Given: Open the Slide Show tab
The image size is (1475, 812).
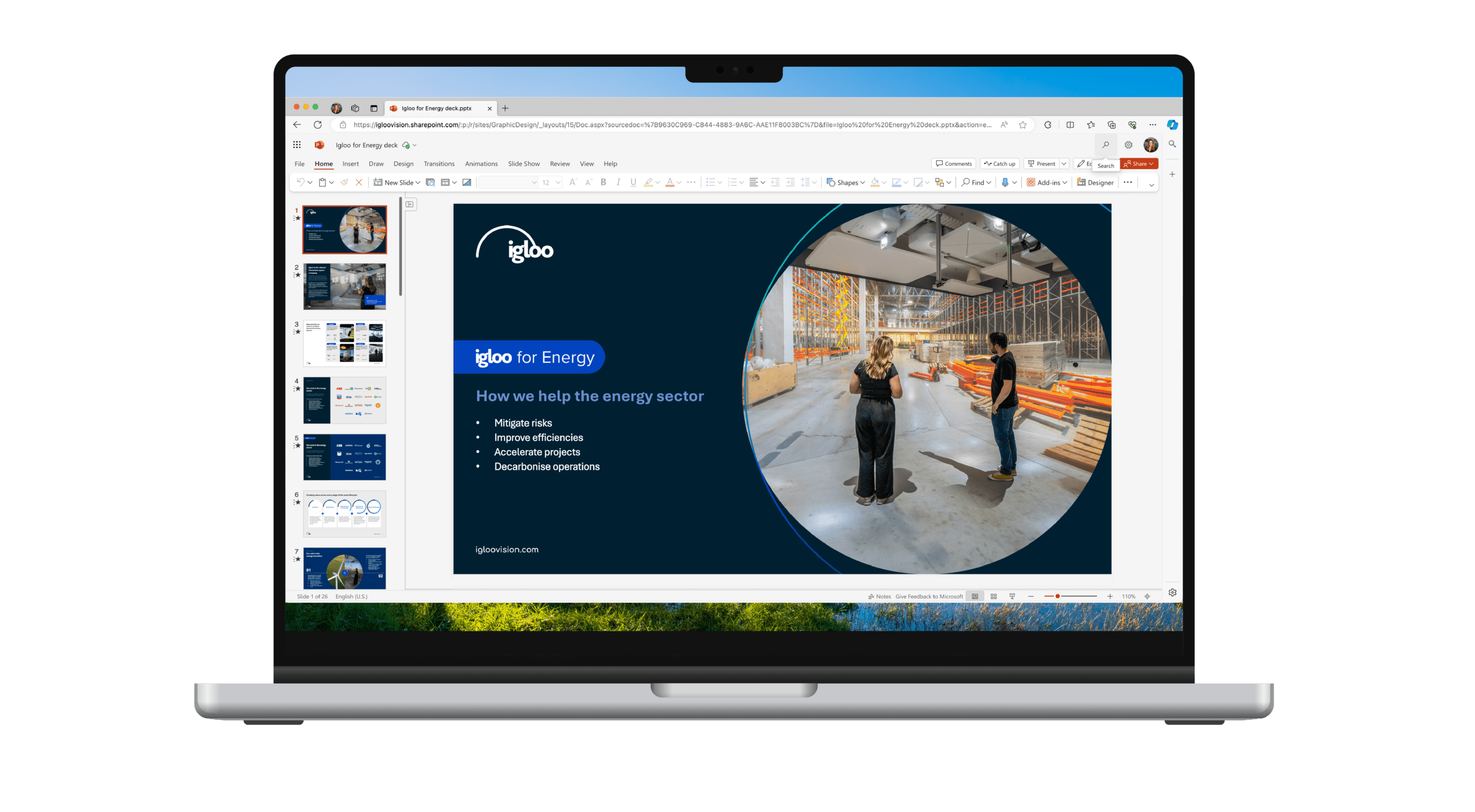Looking at the screenshot, I should tap(523, 164).
